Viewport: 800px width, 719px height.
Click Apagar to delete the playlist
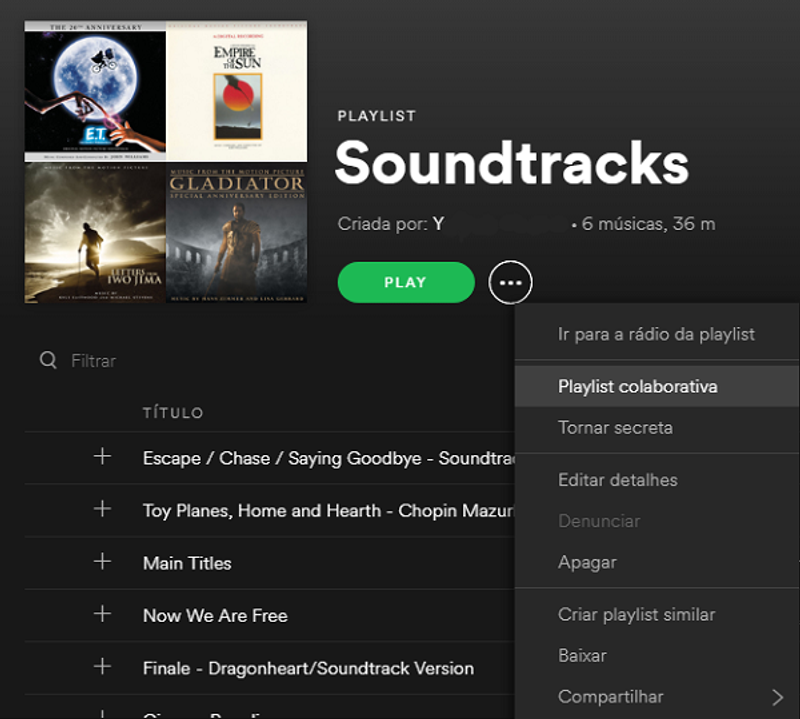587,562
